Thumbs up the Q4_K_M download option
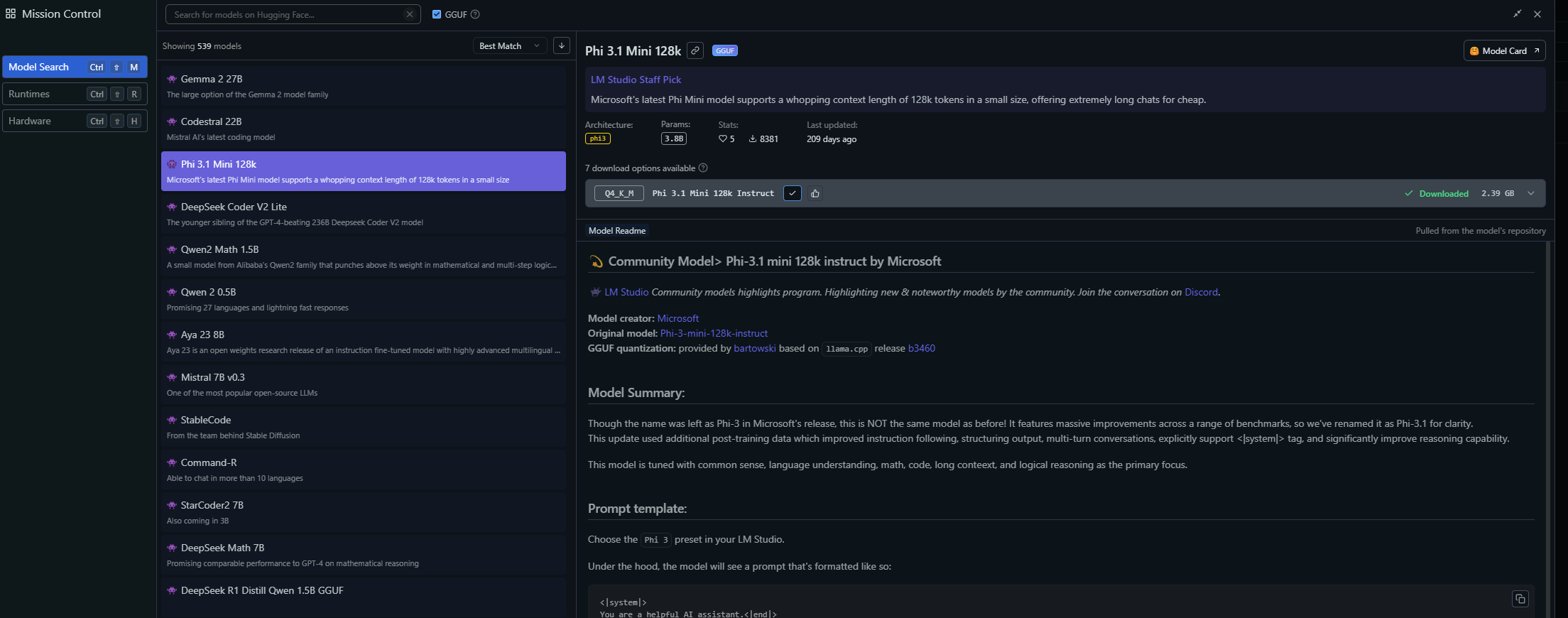 pyautogui.click(x=815, y=193)
